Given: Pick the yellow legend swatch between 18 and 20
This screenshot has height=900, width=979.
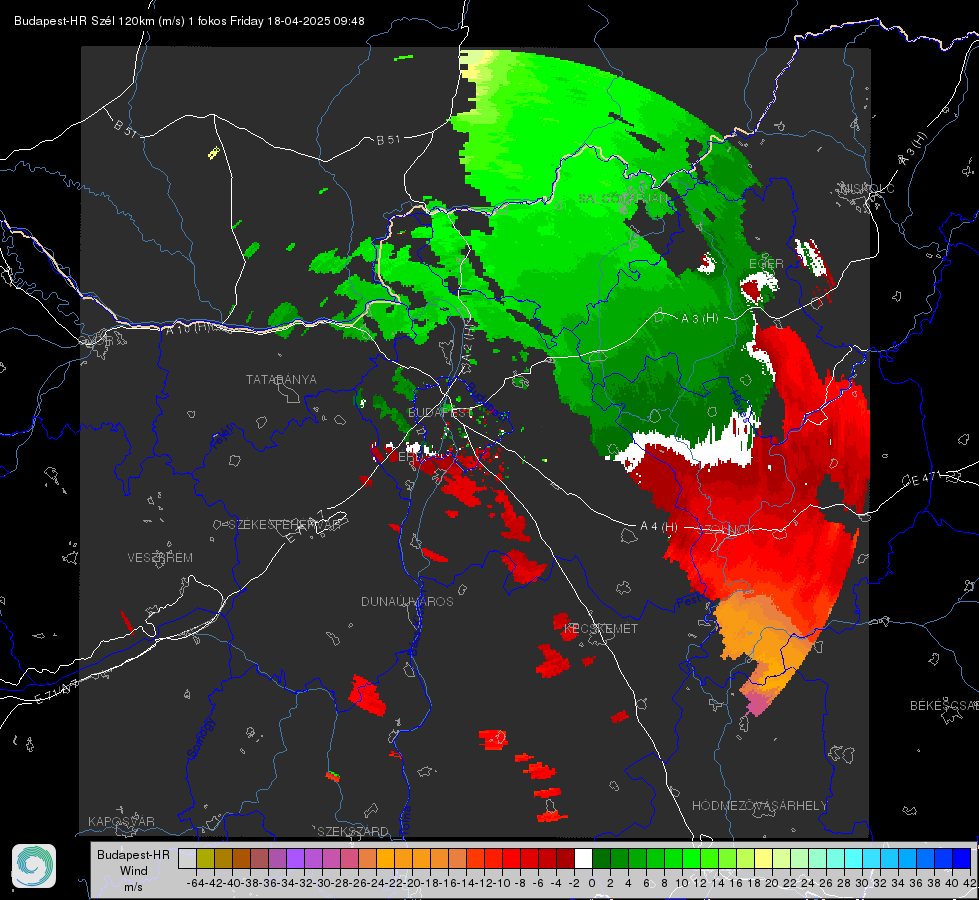Looking at the screenshot, I should (x=764, y=859).
